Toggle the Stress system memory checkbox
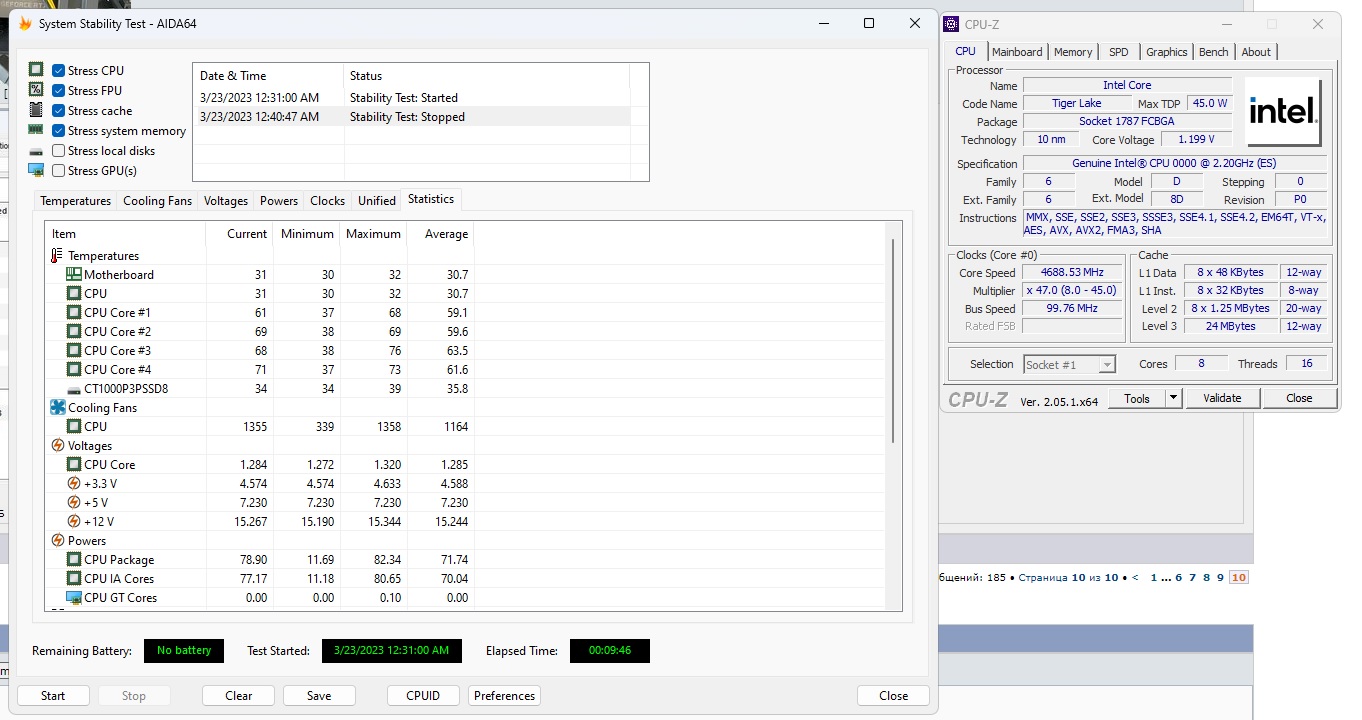The height and width of the screenshot is (720, 1362). coord(59,131)
